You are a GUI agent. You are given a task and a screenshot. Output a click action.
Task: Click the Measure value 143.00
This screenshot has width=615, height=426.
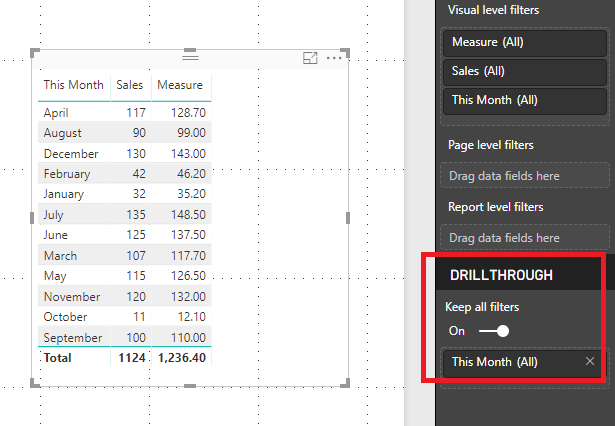(188, 154)
